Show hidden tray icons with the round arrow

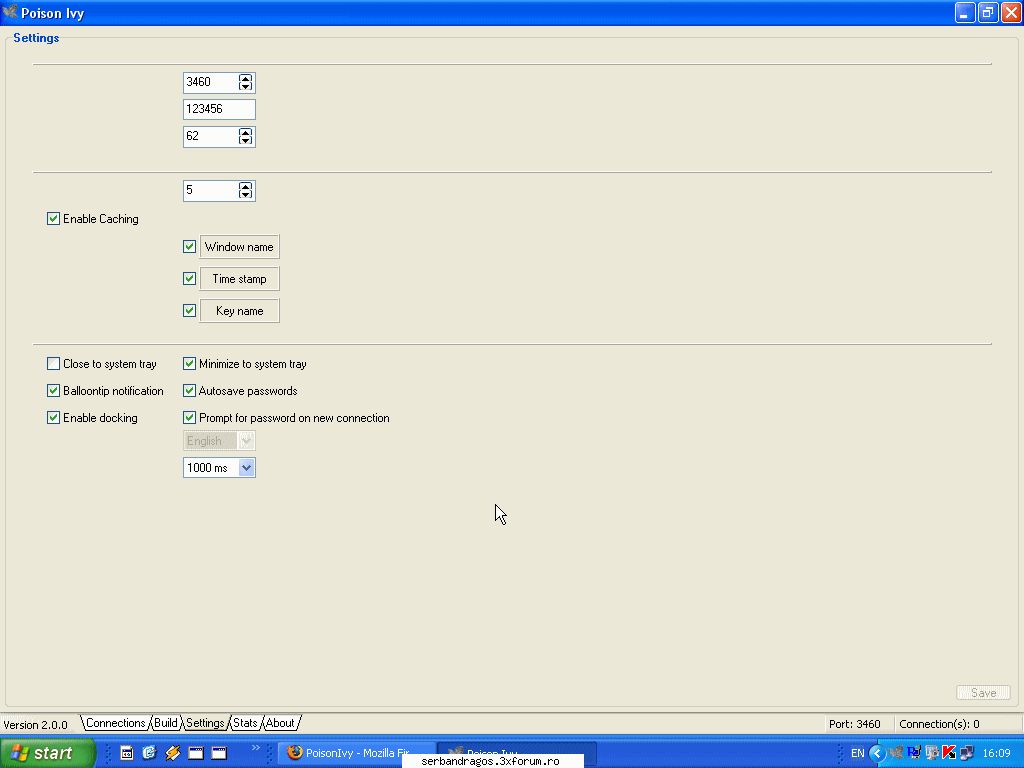(876, 753)
